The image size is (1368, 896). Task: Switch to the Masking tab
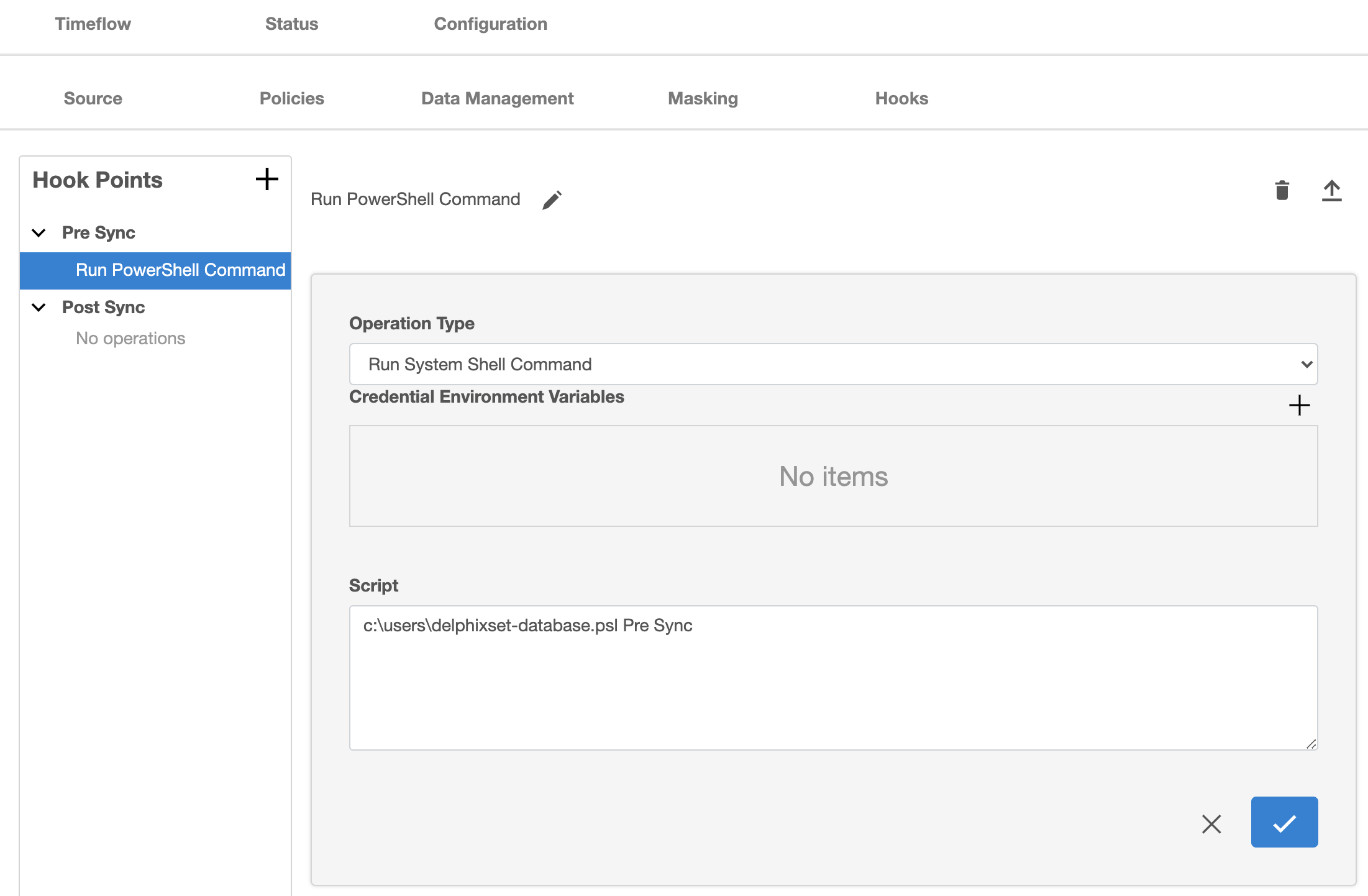click(703, 98)
